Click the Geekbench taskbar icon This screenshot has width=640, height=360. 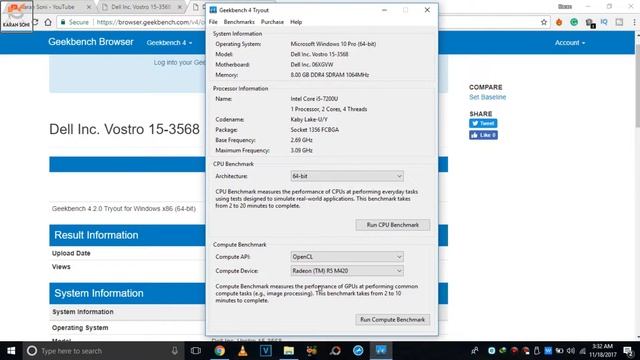pyautogui.click(x=381, y=351)
